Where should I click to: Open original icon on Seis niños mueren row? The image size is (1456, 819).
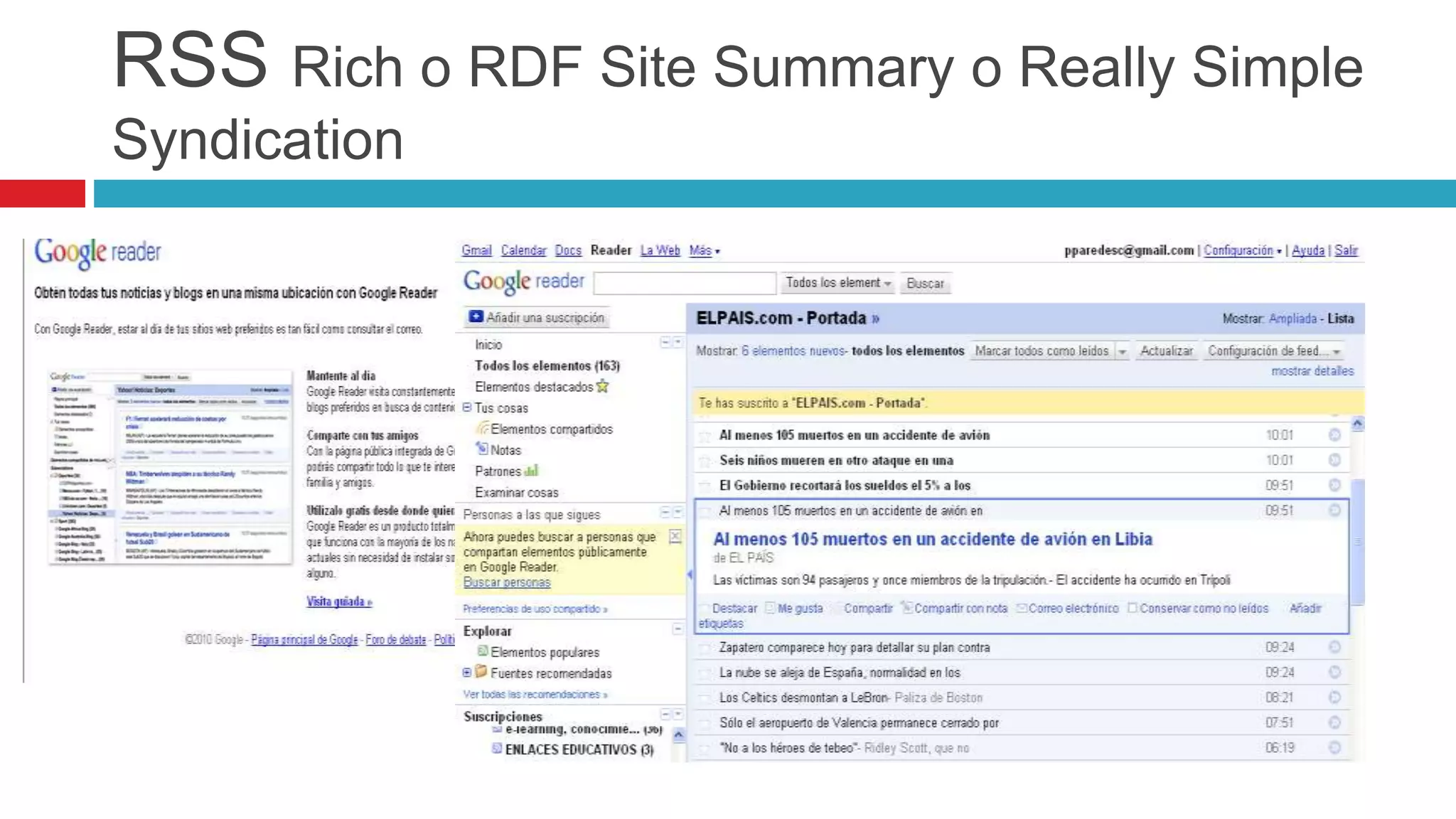pyautogui.click(x=1334, y=460)
